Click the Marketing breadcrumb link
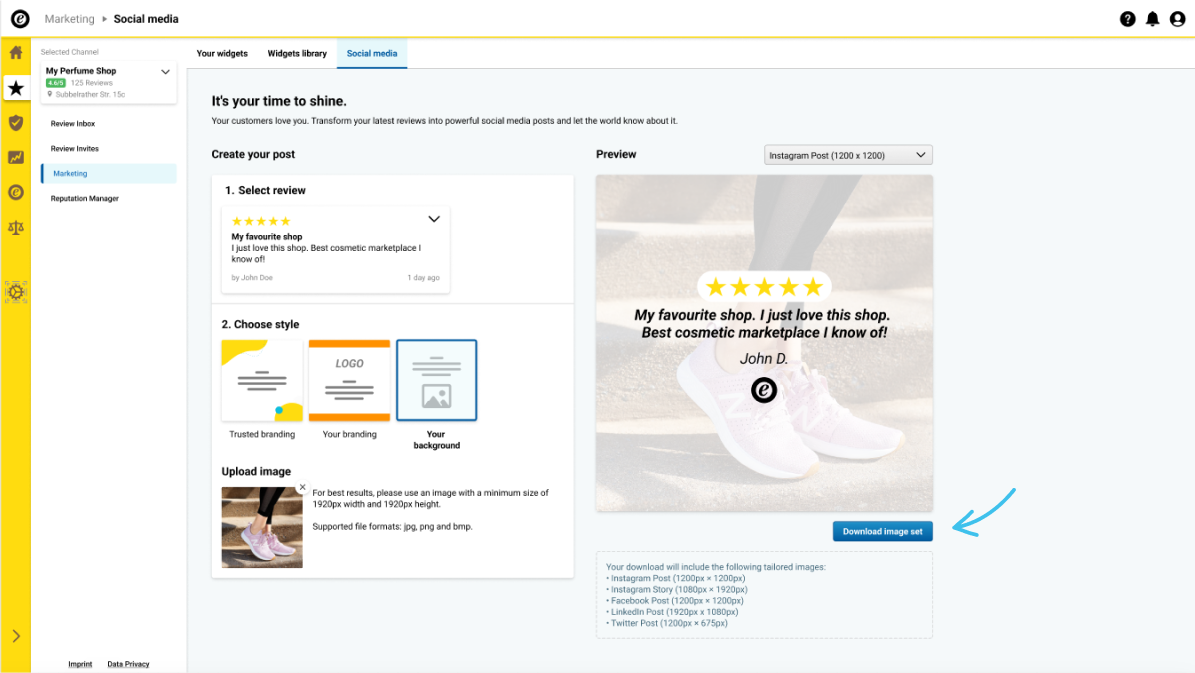The width and height of the screenshot is (1195, 673). (x=69, y=19)
